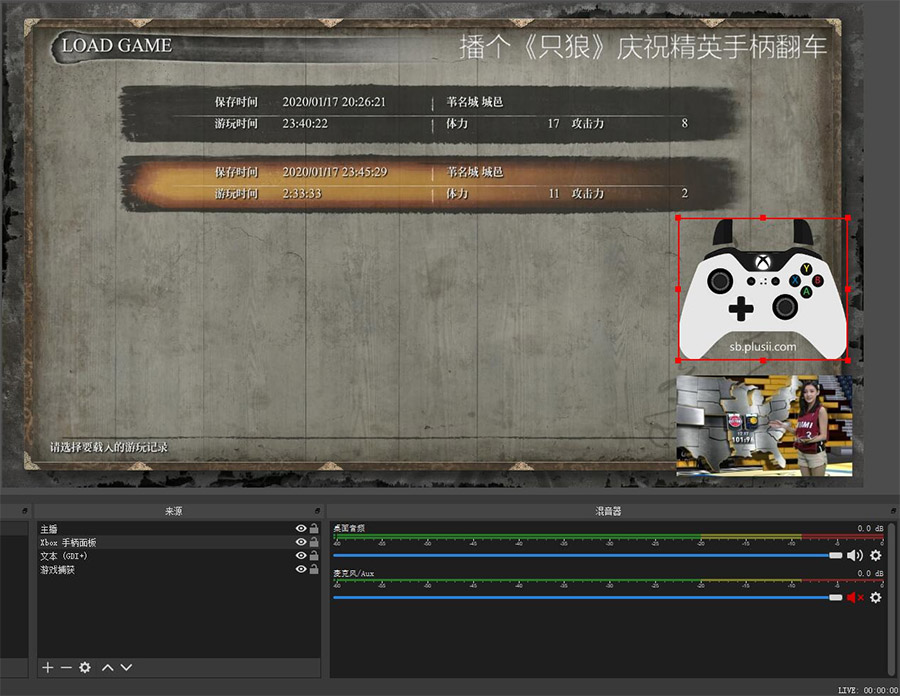The image size is (900, 696).
Task: Click the 桌面音频 level meter bar
Action: pyautogui.click(x=608, y=536)
